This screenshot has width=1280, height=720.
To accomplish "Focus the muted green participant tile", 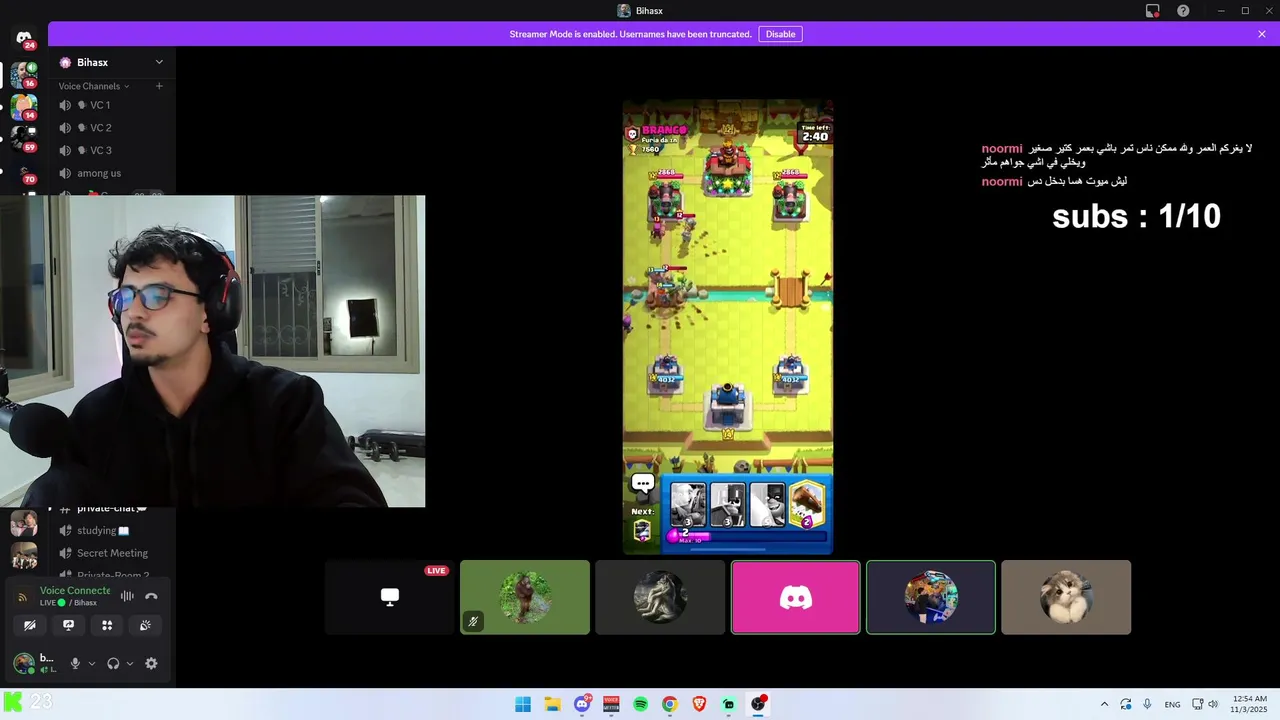I will point(525,597).
